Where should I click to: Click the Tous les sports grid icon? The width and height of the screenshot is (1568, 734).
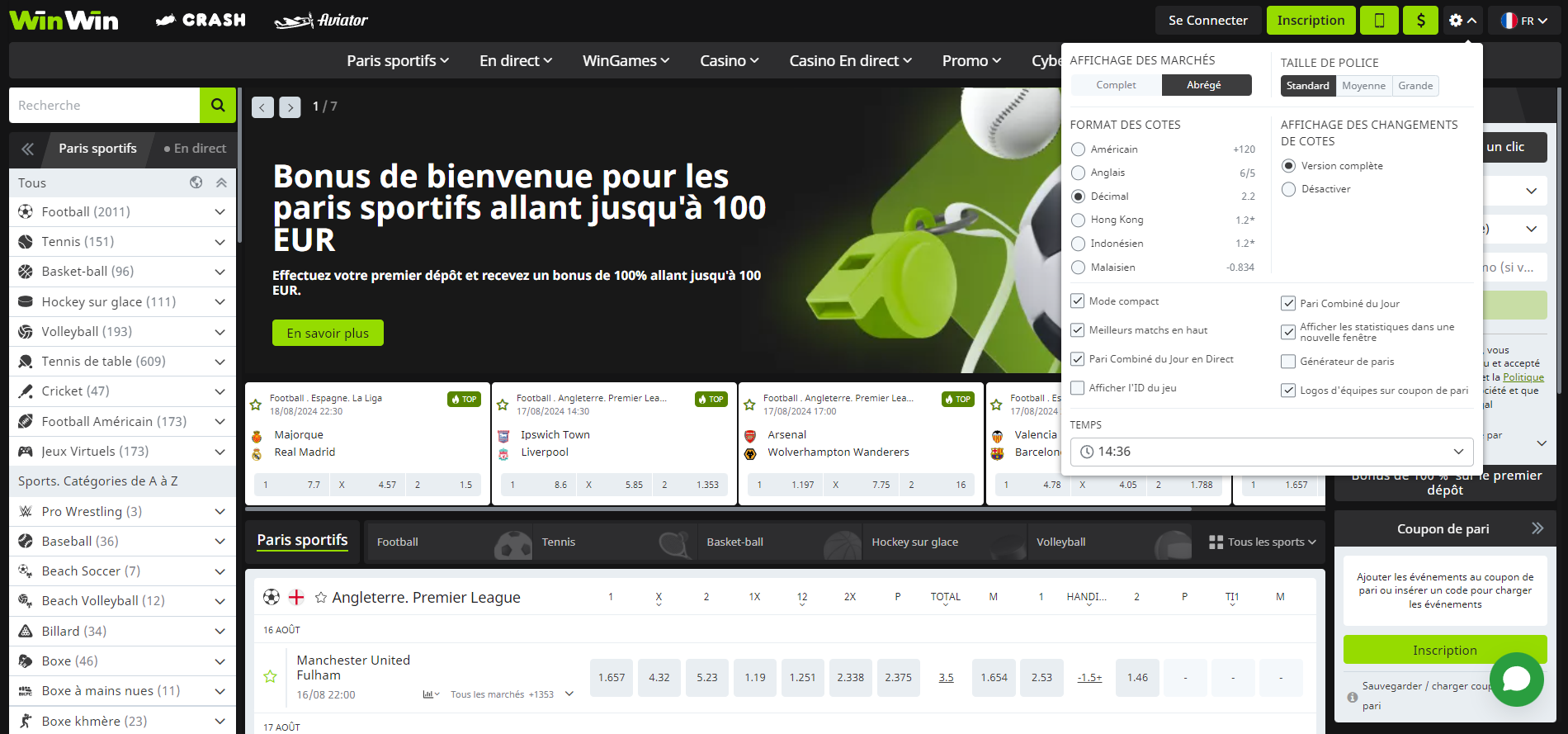point(1216,542)
